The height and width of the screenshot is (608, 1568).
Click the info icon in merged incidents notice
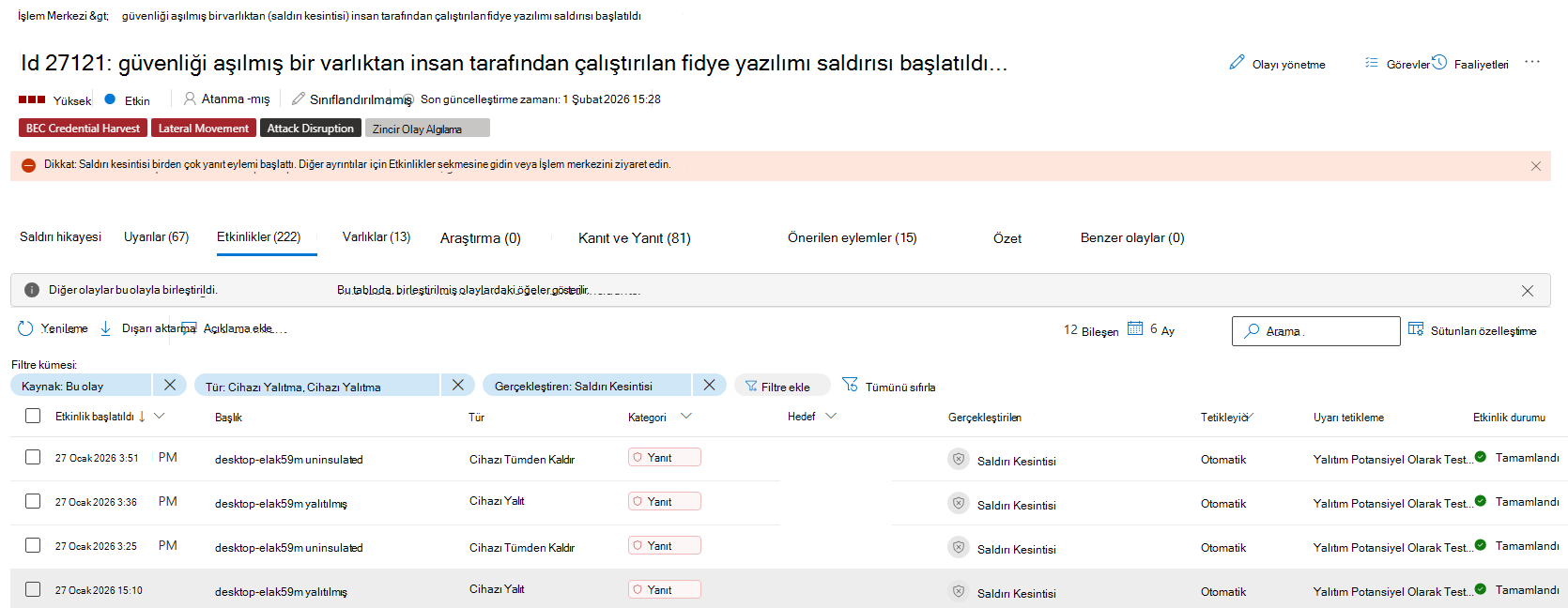tap(32, 290)
